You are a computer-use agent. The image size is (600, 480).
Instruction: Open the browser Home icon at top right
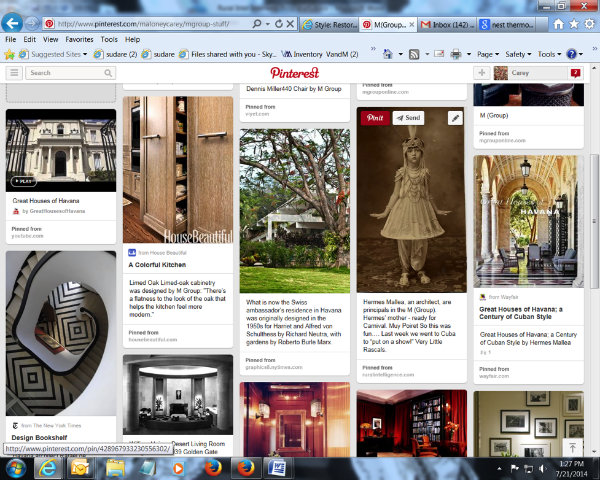pyautogui.click(x=558, y=24)
